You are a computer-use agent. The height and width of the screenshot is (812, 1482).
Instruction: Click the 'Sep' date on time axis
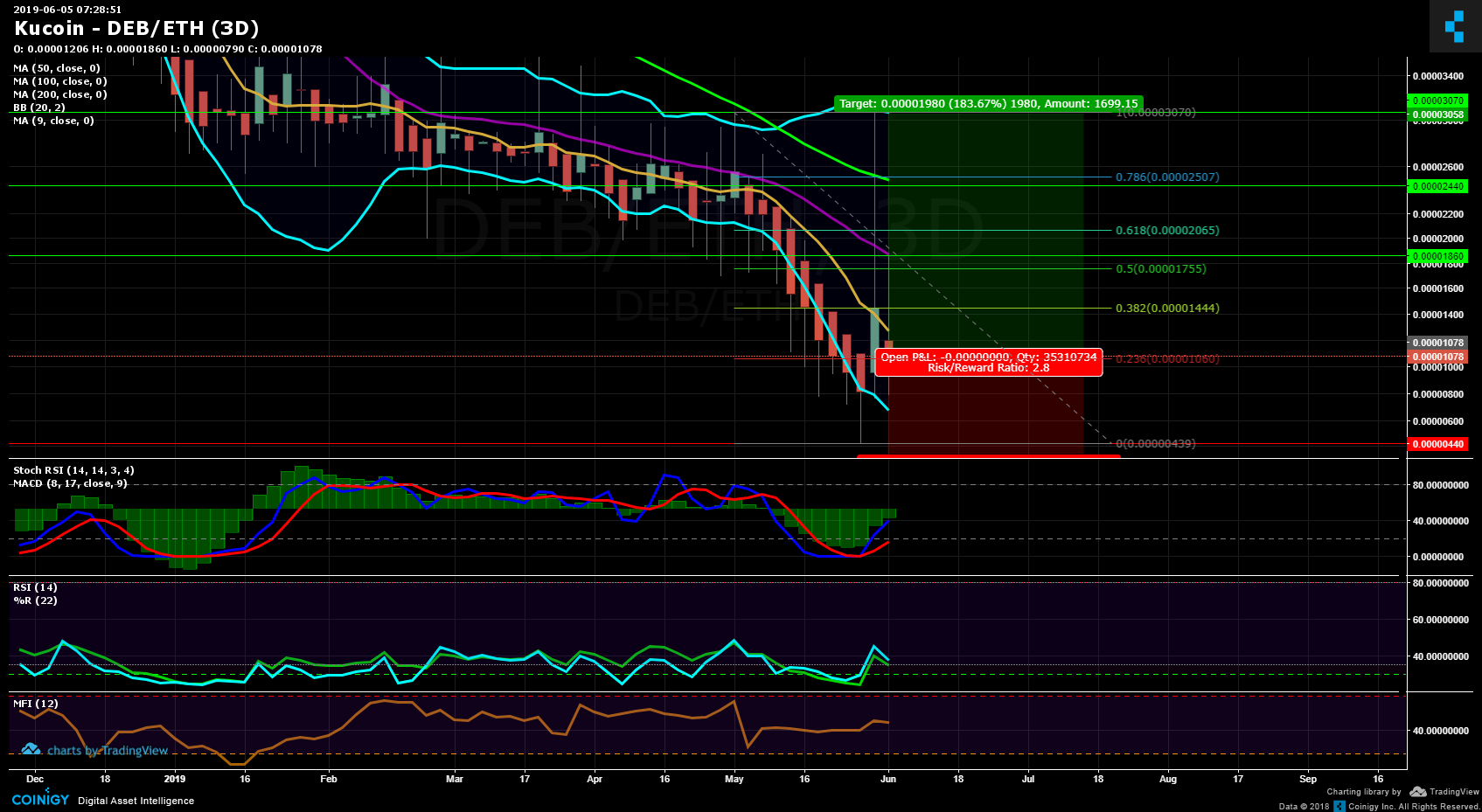tap(1308, 779)
